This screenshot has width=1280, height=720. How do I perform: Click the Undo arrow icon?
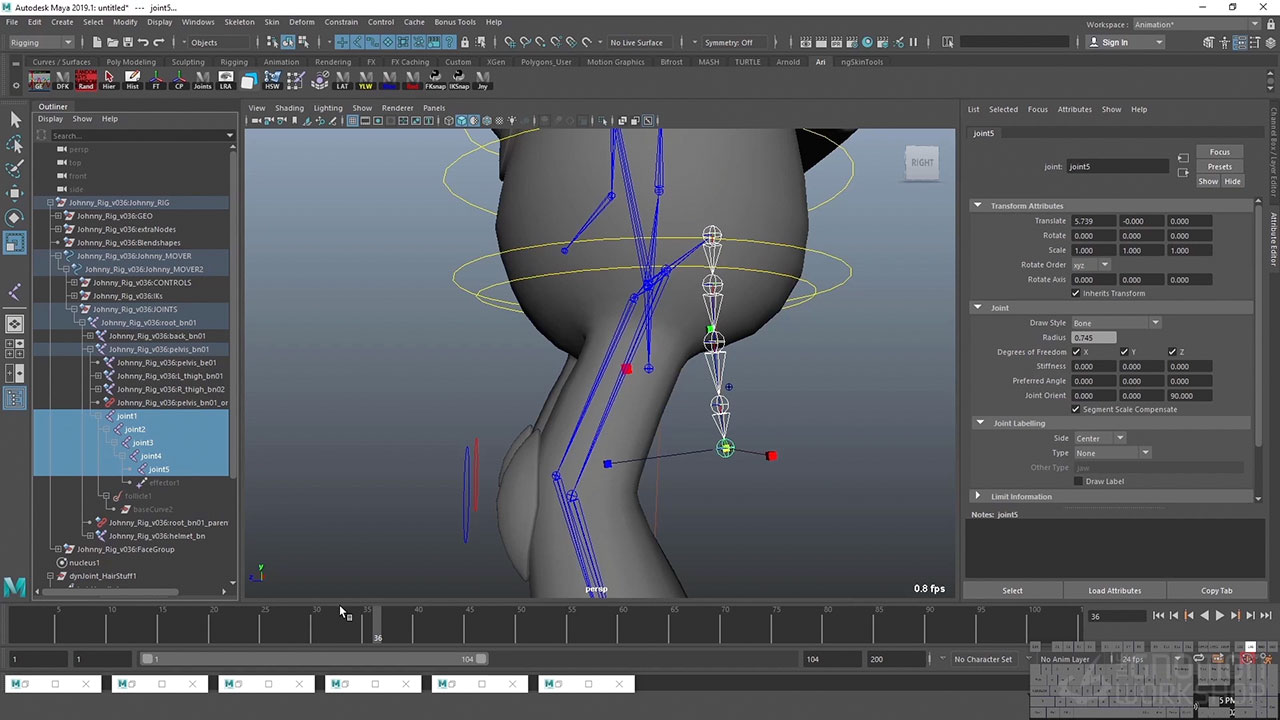[x=143, y=42]
